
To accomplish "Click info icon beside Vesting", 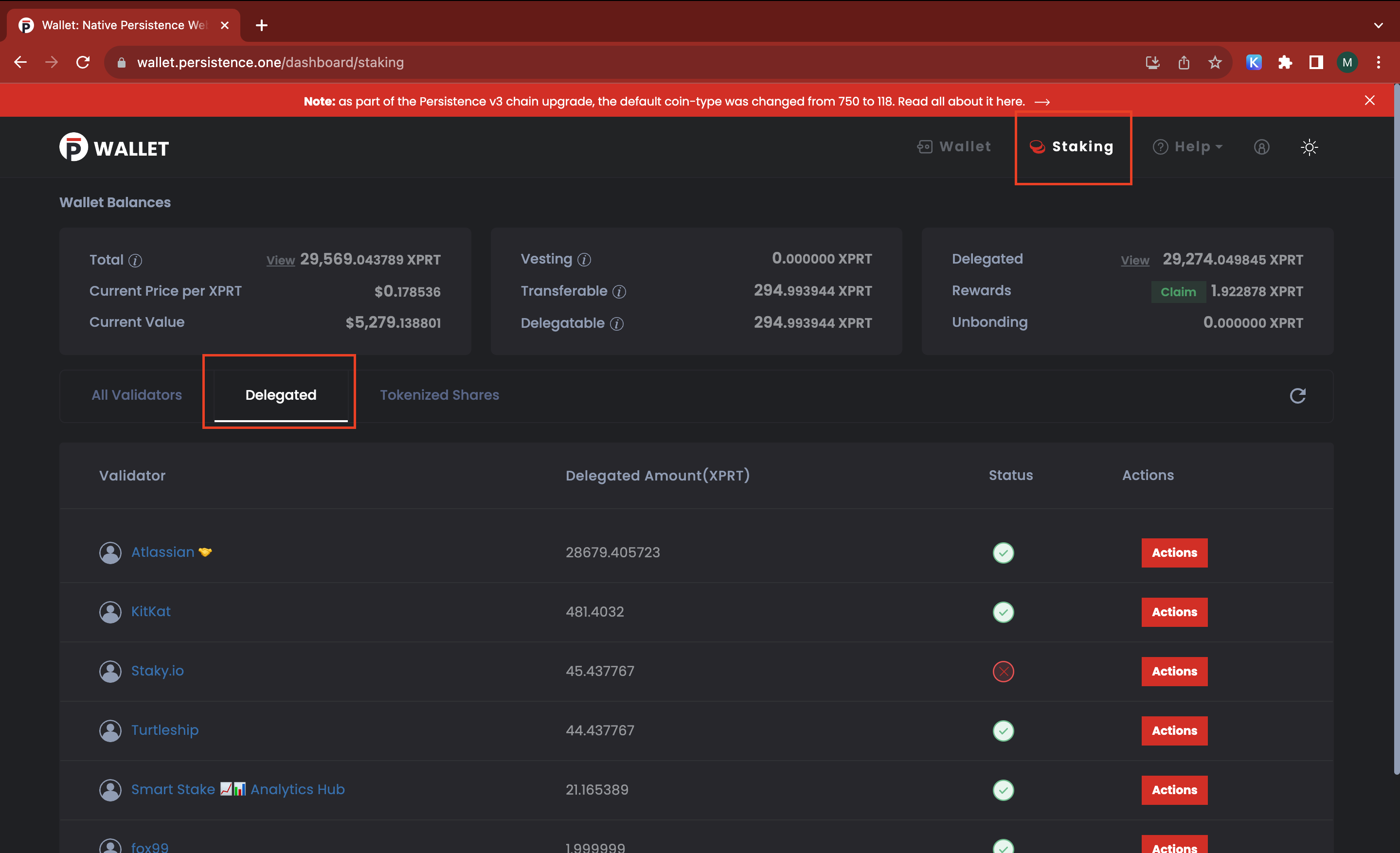I will click(584, 260).
